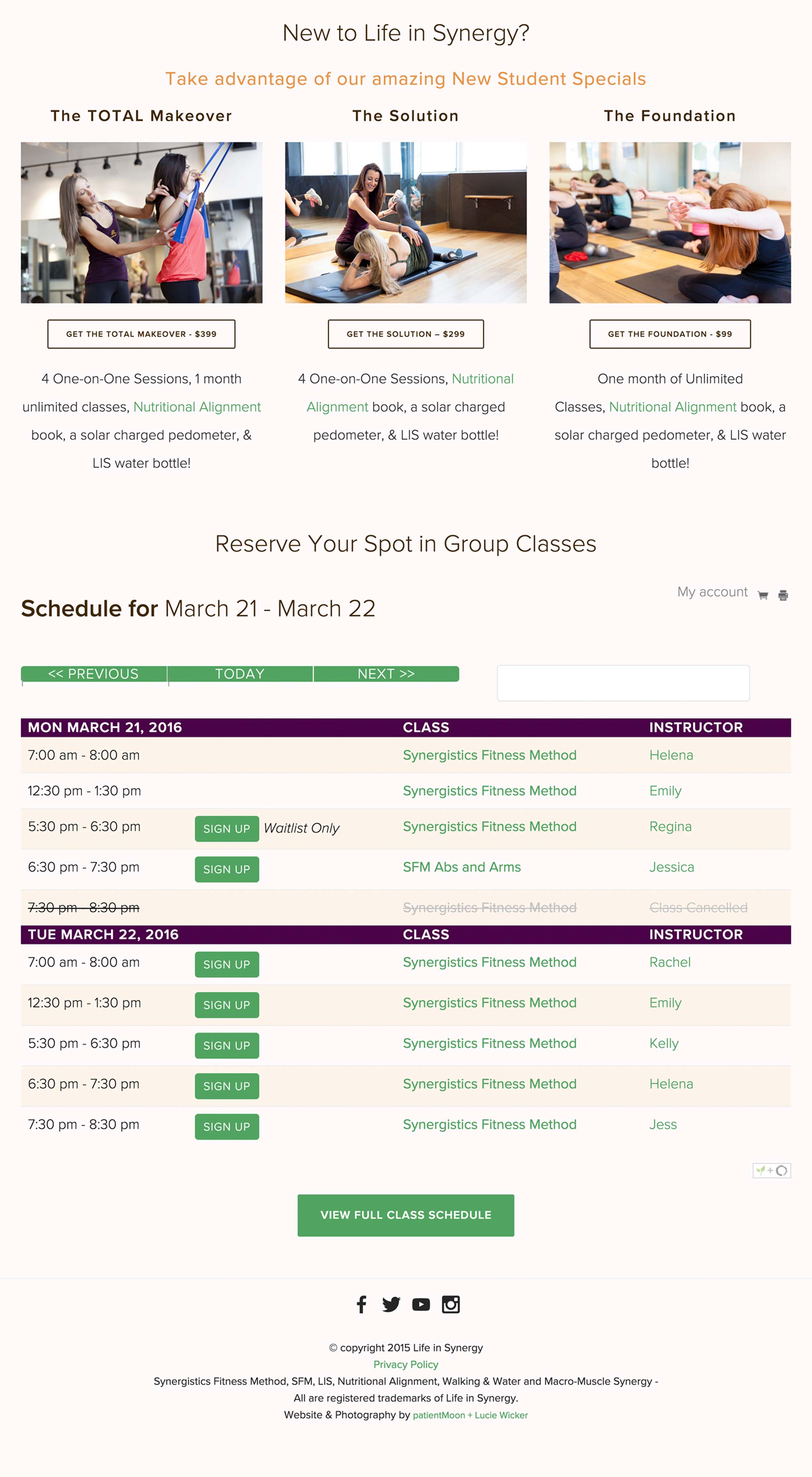Sign up for Monday 5:30 pm waitlist class
Viewport: 812px width, 1477px height.
pyautogui.click(x=227, y=829)
